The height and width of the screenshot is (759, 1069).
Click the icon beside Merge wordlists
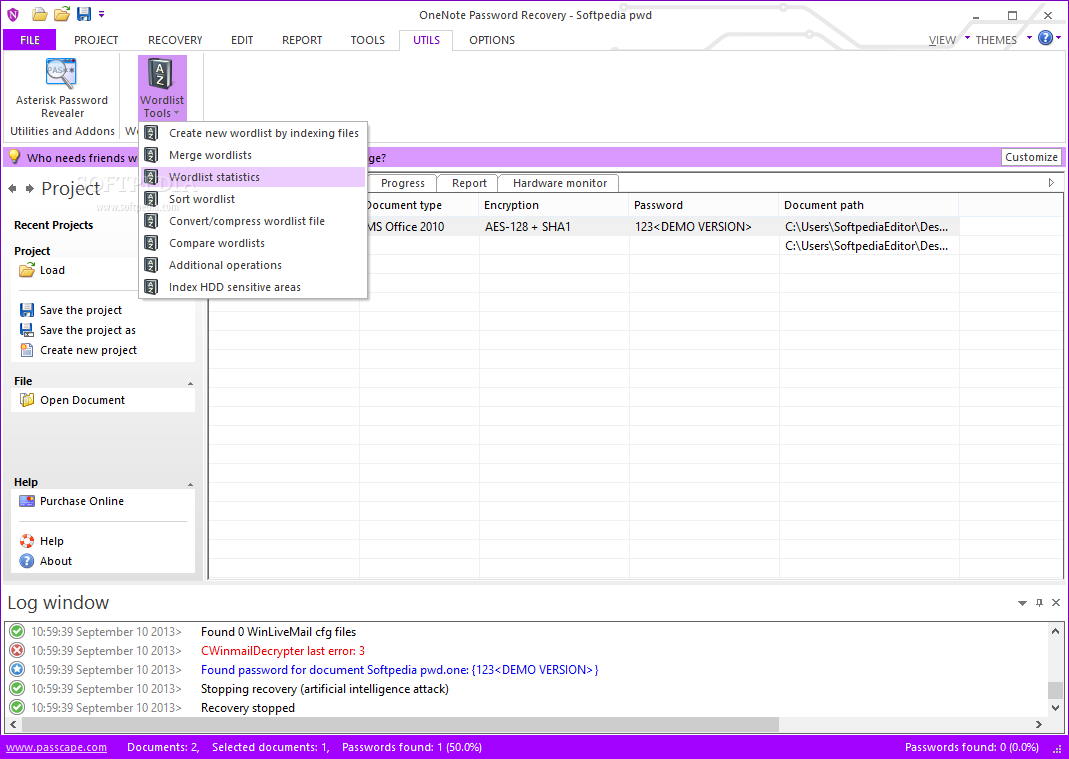click(151, 155)
